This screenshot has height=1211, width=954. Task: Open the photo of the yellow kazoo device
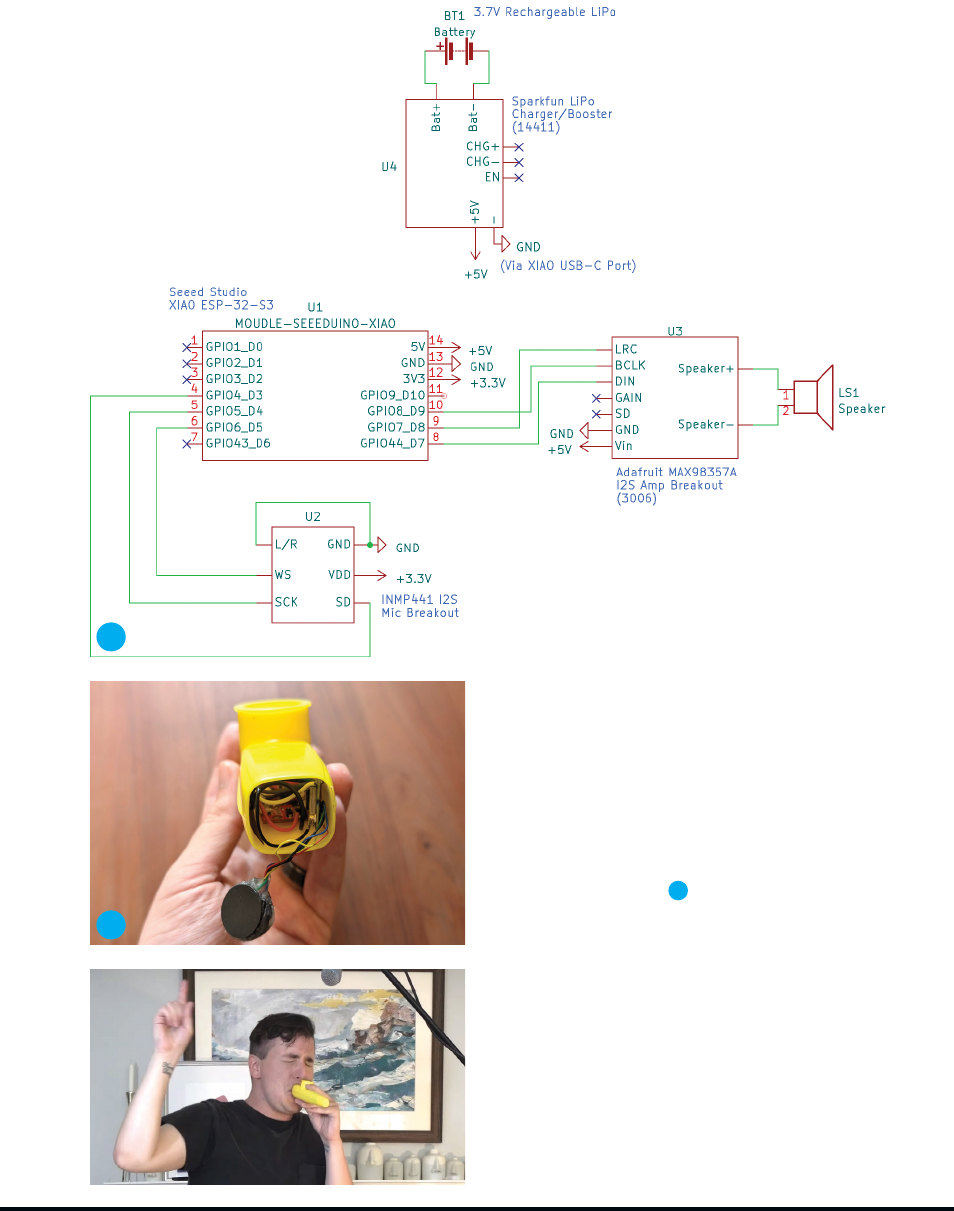278,813
